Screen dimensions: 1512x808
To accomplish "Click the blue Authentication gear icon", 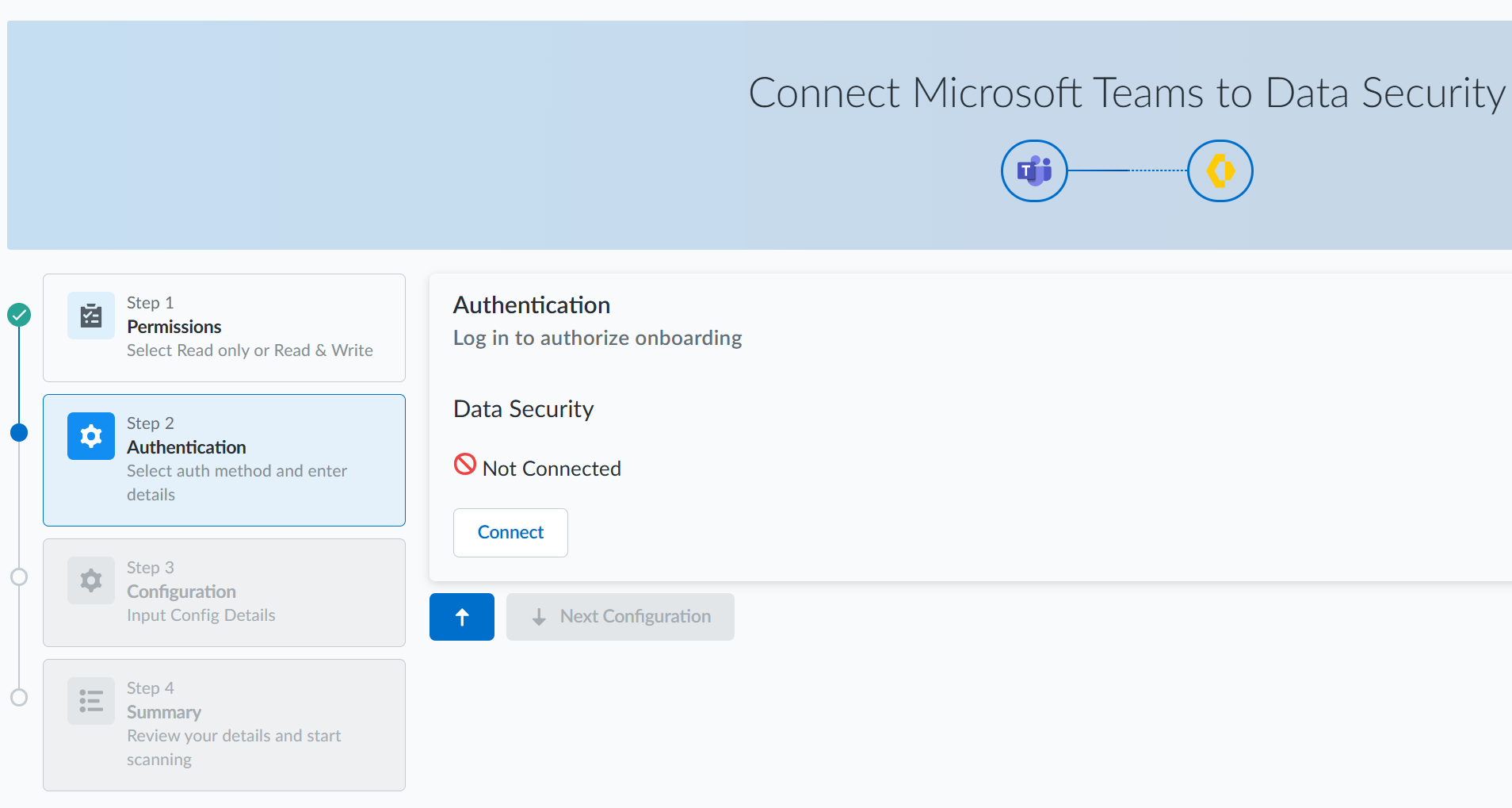I will pos(91,436).
